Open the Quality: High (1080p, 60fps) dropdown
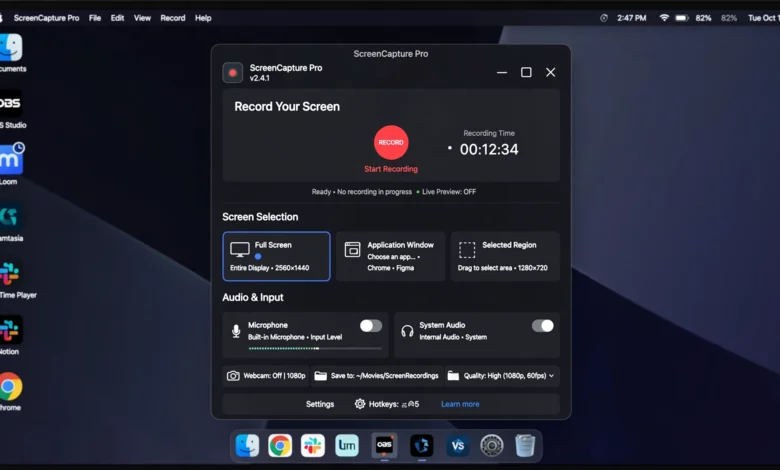Image resolution: width=780 pixels, height=470 pixels. tap(501, 376)
